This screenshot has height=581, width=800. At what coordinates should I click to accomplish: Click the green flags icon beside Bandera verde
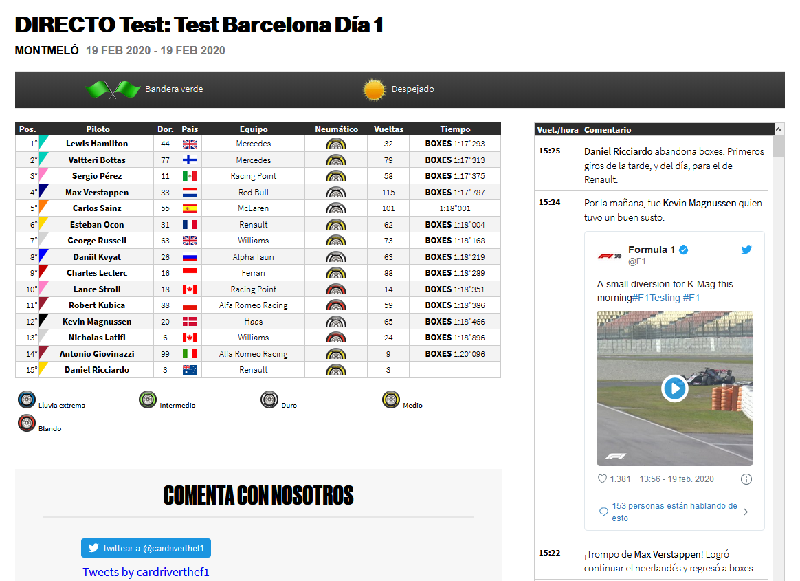113,89
